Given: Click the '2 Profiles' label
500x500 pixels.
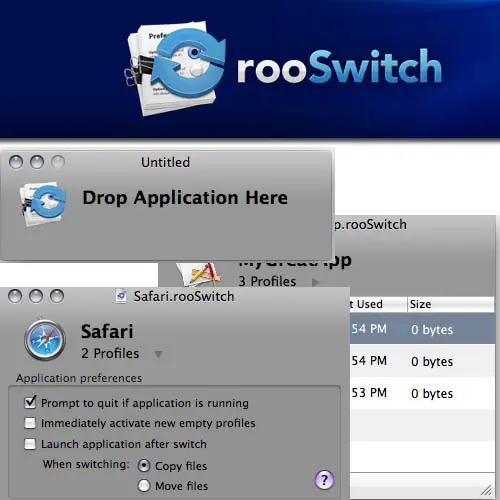Looking at the screenshot, I should 110,353.
